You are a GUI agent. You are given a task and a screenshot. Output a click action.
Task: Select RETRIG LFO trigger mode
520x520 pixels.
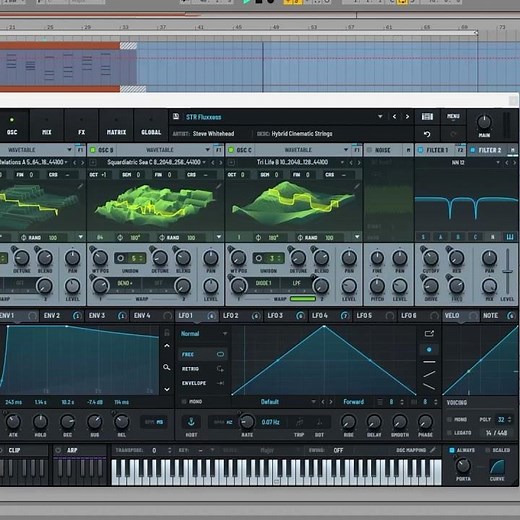(x=202, y=369)
